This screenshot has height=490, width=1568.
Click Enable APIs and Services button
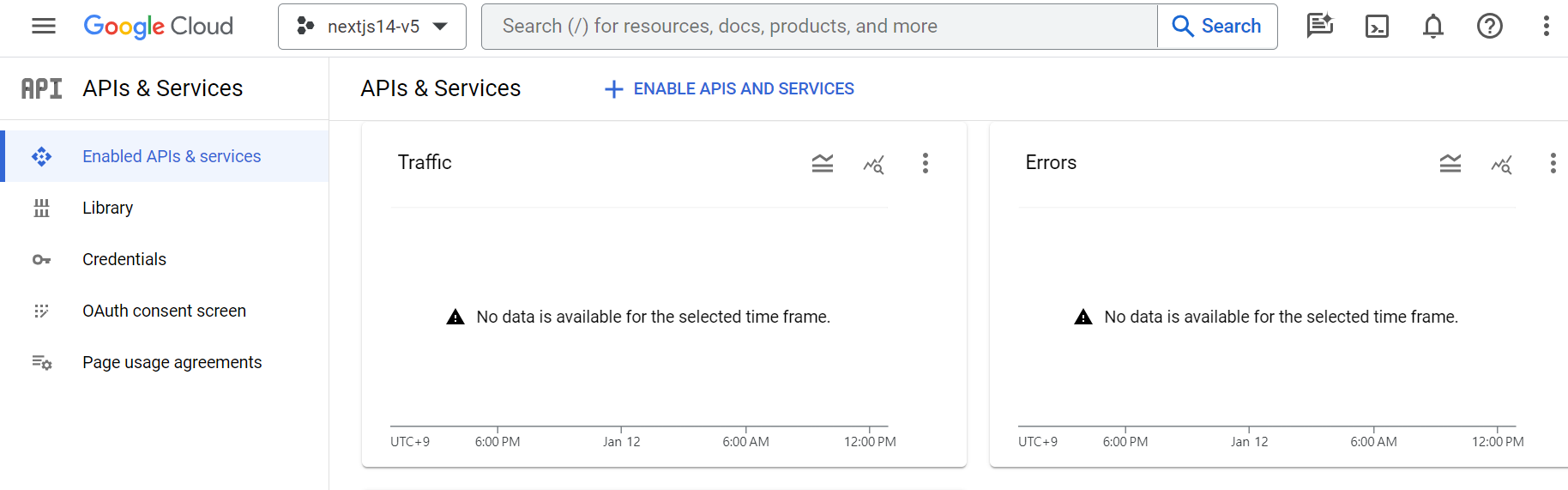[x=730, y=88]
